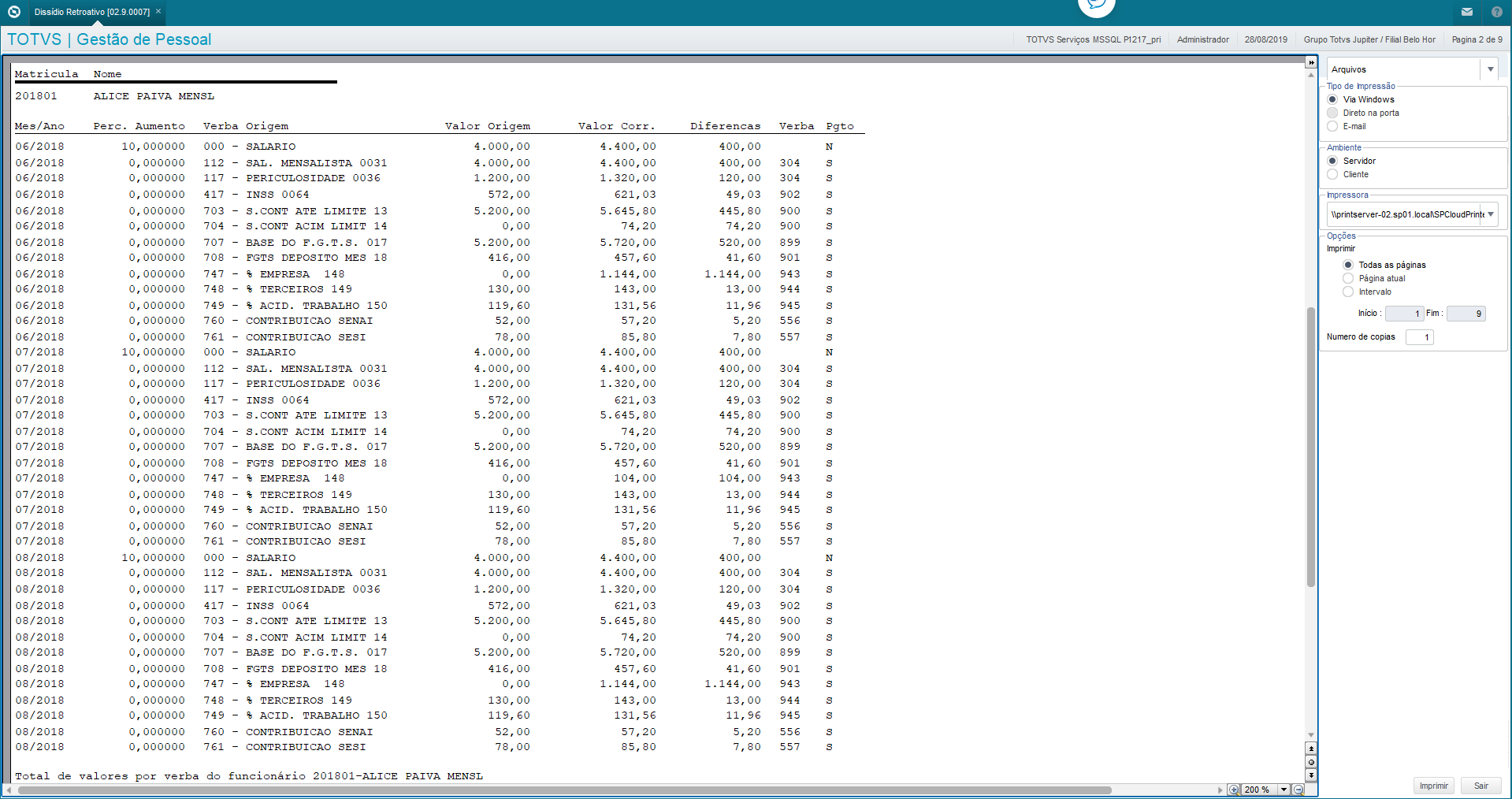
Task: Click the Início page number field
Action: 1404,314
